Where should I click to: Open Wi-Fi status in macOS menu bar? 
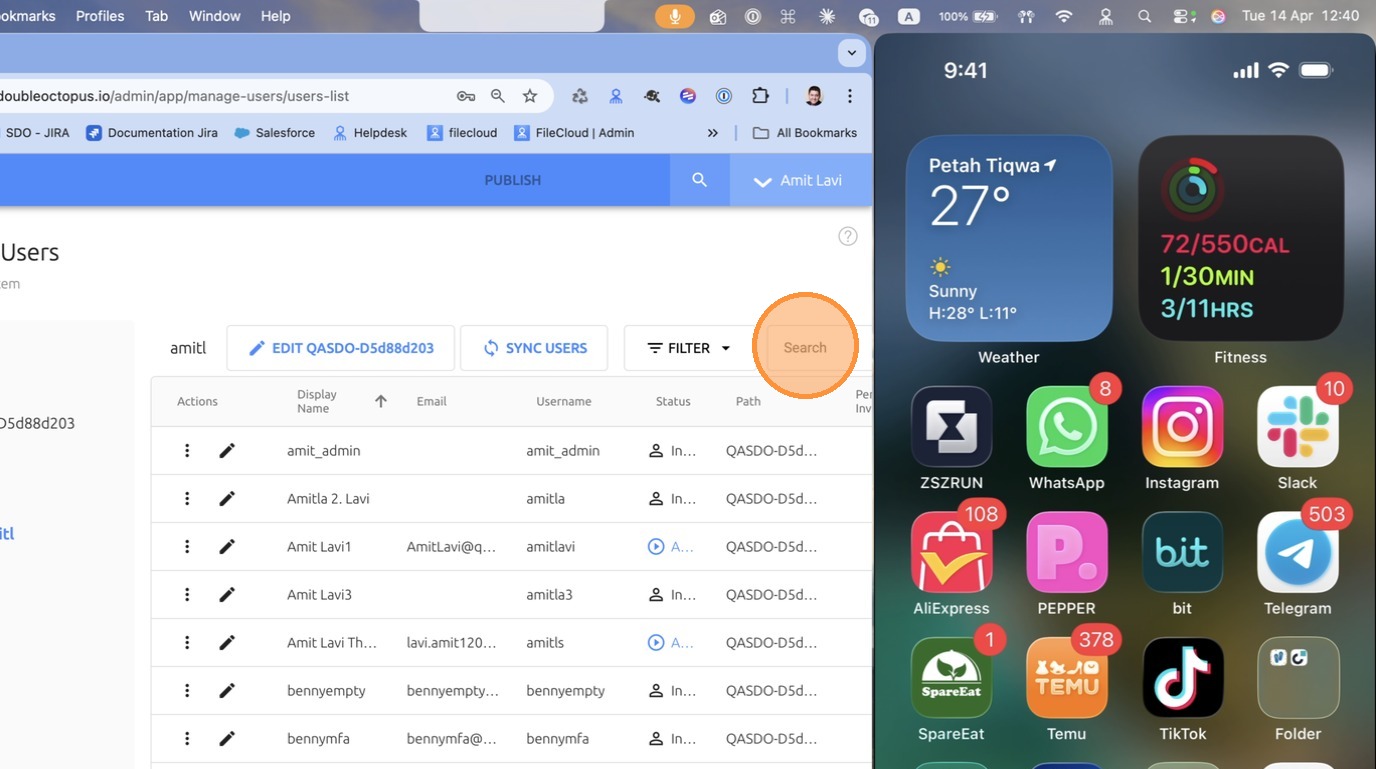point(1064,16)
